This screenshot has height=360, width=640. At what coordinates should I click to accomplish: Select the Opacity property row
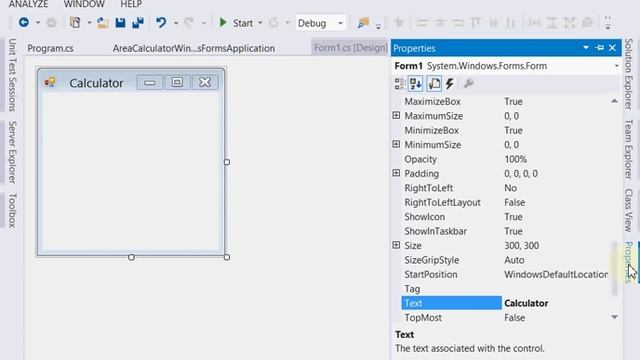(506, 159)
